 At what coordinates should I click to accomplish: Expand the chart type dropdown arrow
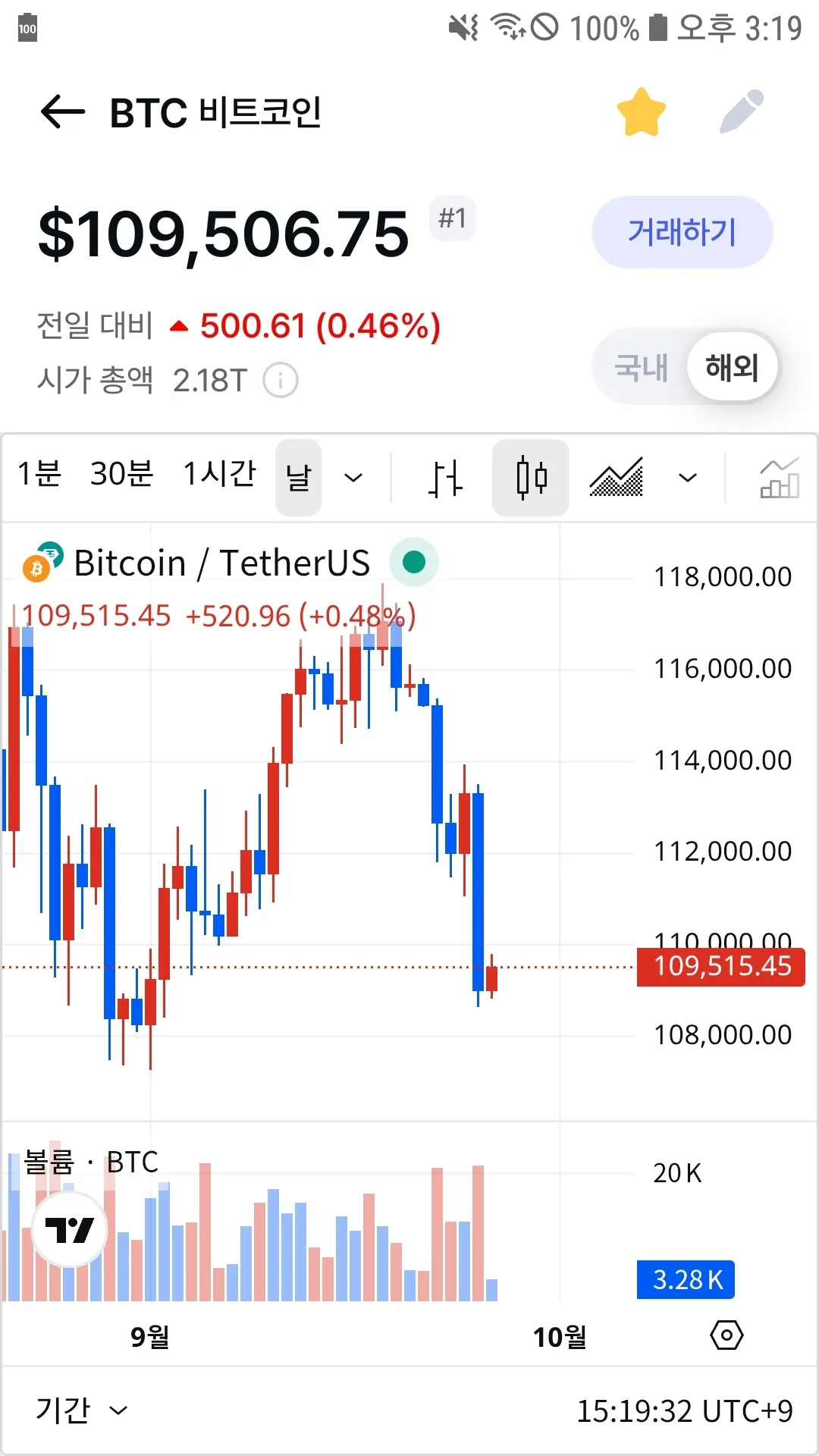[687, 478]
